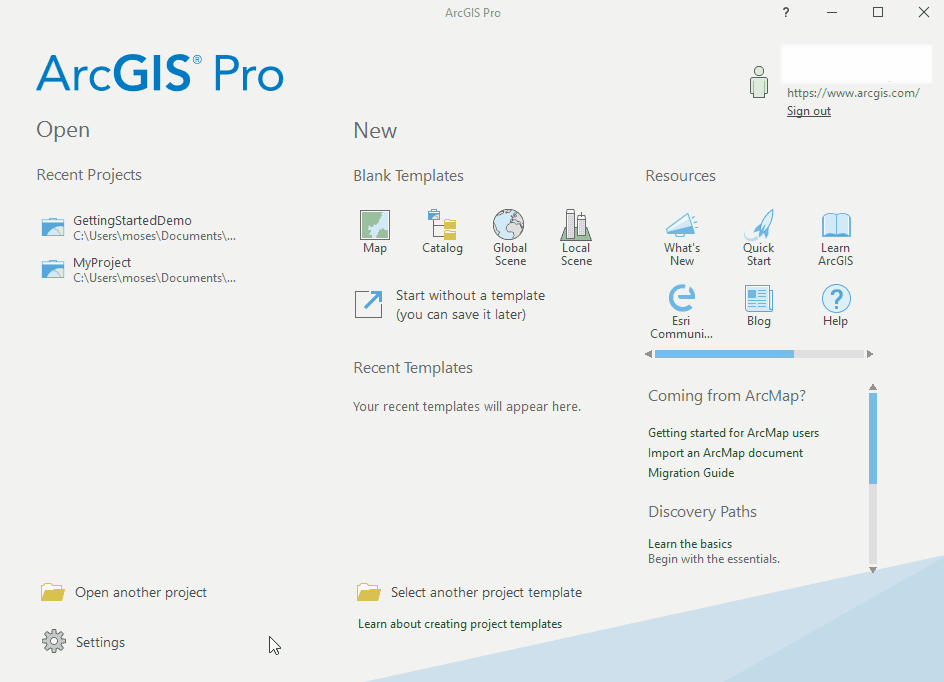Maximize the ArcGIS Pro window
This screenshot has width=944, height=682.
tap(878, 13)
